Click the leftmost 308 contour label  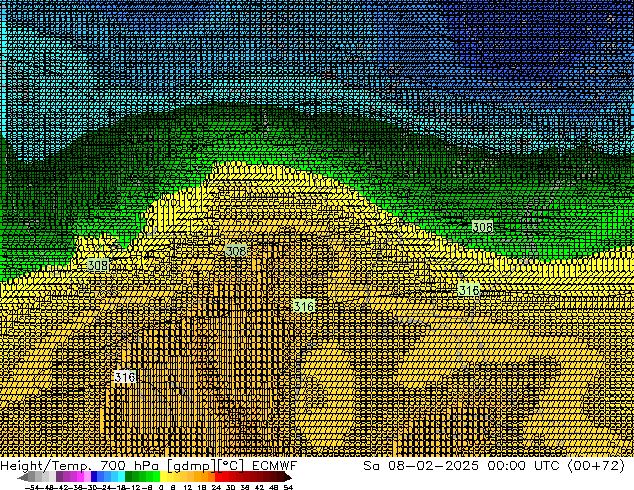98,265
